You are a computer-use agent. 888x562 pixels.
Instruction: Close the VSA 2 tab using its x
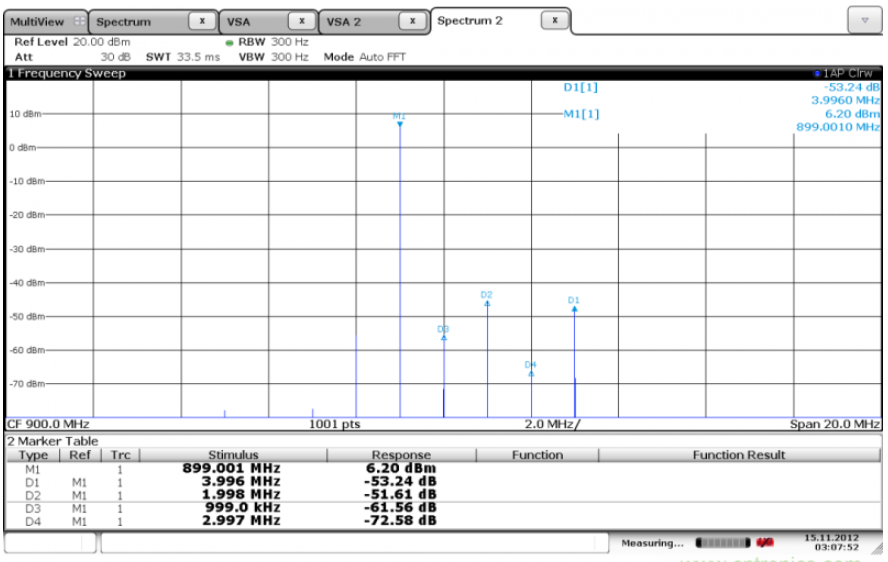point(412,21)
